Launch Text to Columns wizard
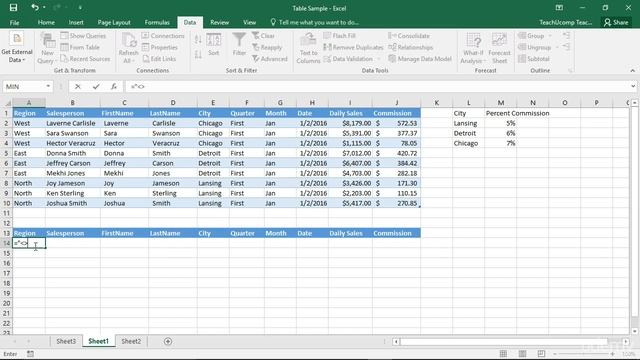Screen dimensions: 640x360 [x=308, y=48]
